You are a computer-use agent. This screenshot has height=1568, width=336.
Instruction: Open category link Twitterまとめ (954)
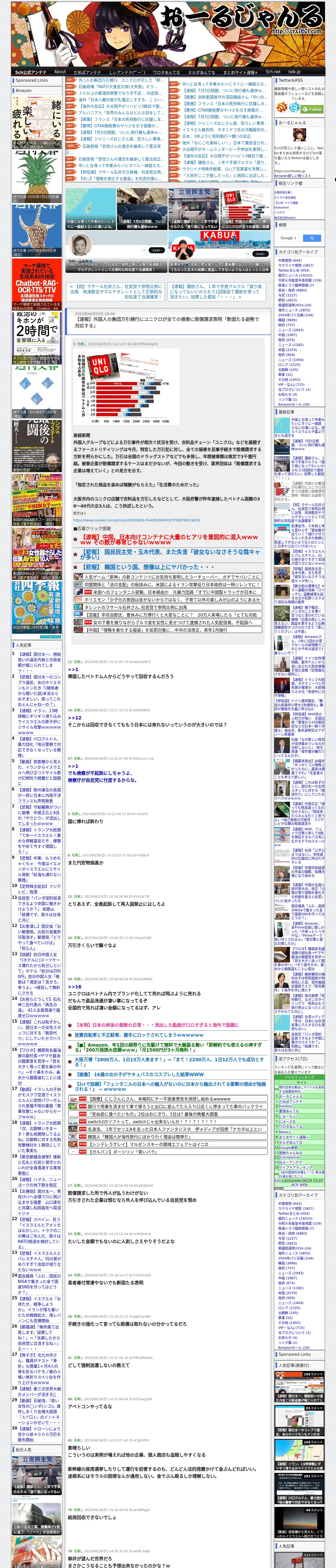(x=293, y=270)
